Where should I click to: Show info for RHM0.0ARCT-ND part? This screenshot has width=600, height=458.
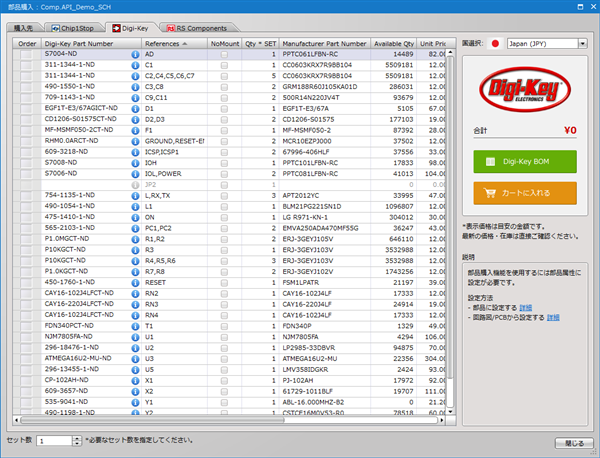click(135, 141)
